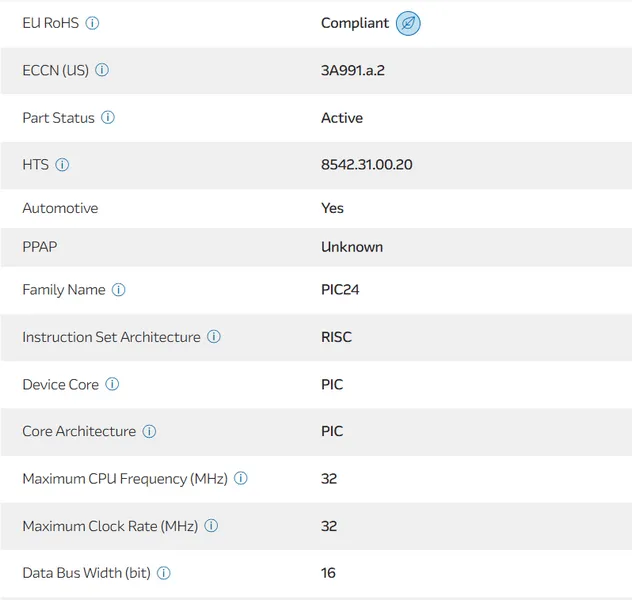Open Instruction Set Architecture info icon
The width and height of the screenshot is (632, 600).
pos(214,337)
